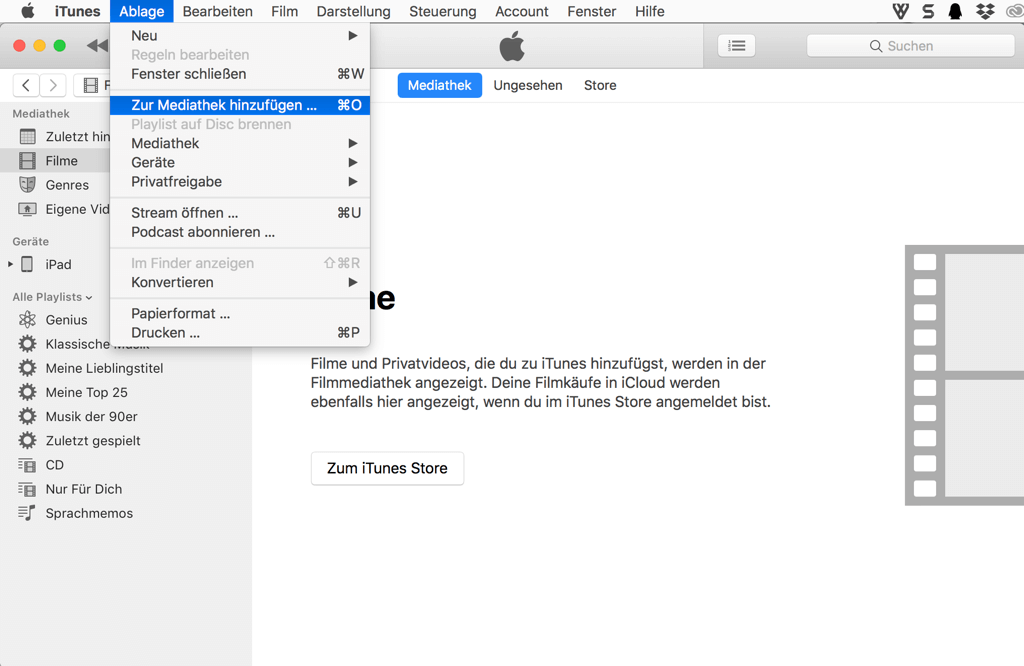Expand the iPad device disclosure triangle
Image resolution: width=1024 pixels, height=666 pixels.
tap(10, 264)
